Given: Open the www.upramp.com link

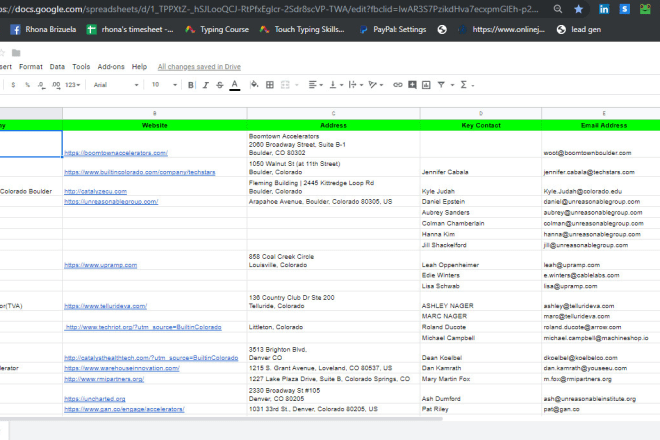Looking at the screenshot, I should coord(101,265).
